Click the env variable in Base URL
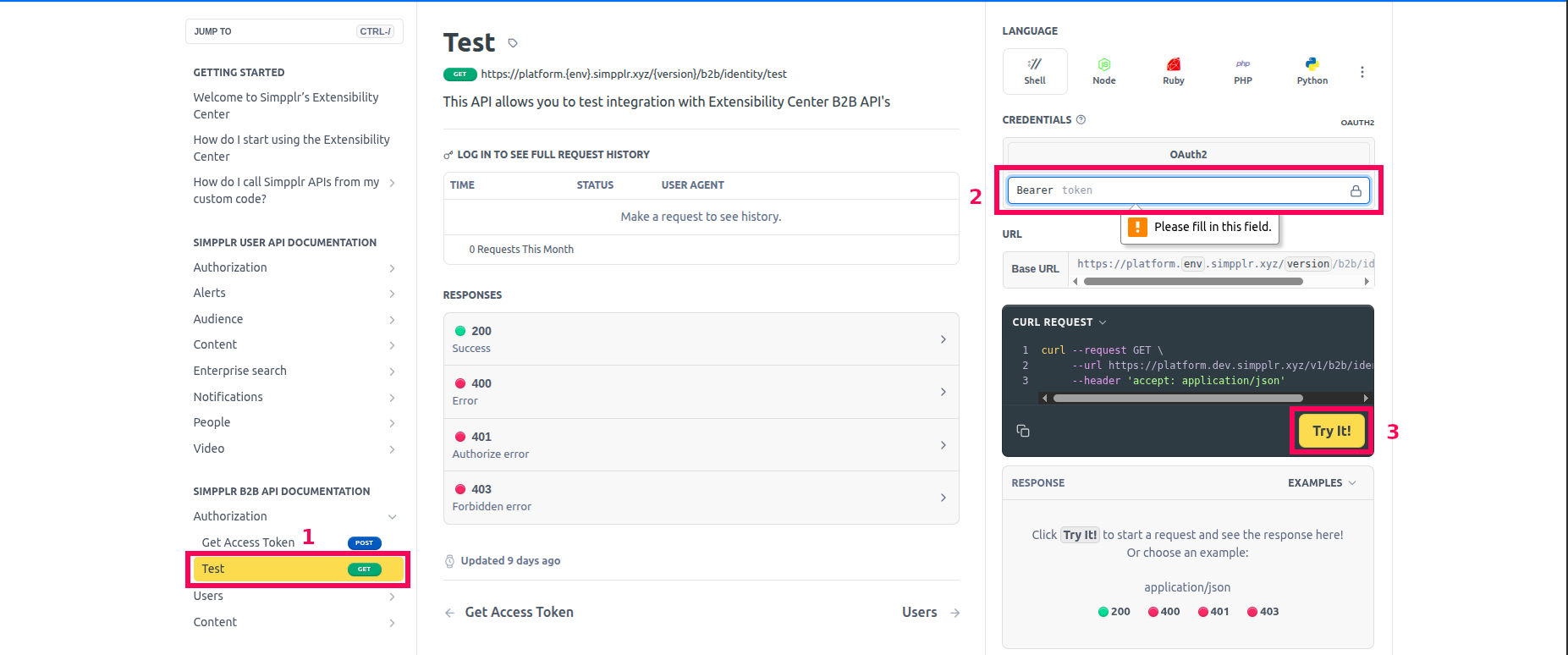 coord(1192,264)
